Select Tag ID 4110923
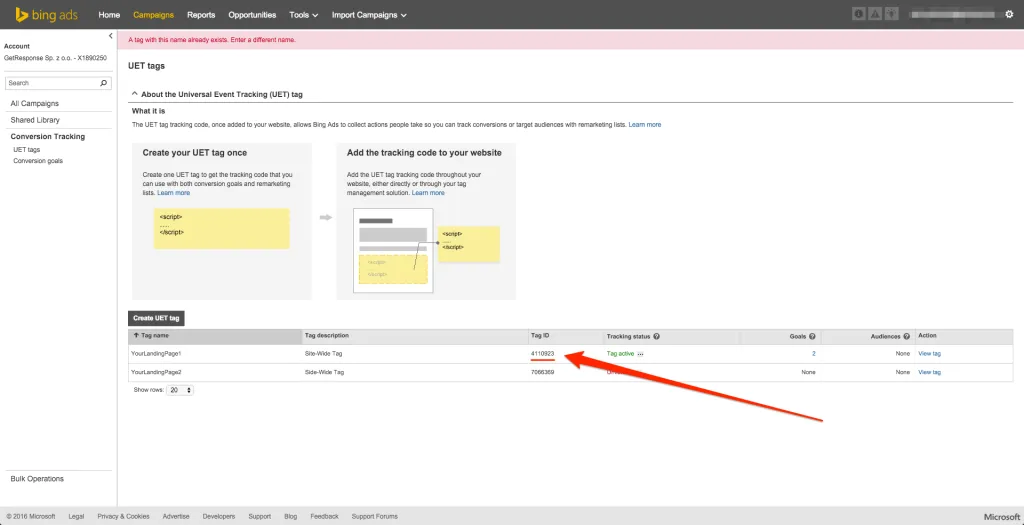 coord(543,353)
